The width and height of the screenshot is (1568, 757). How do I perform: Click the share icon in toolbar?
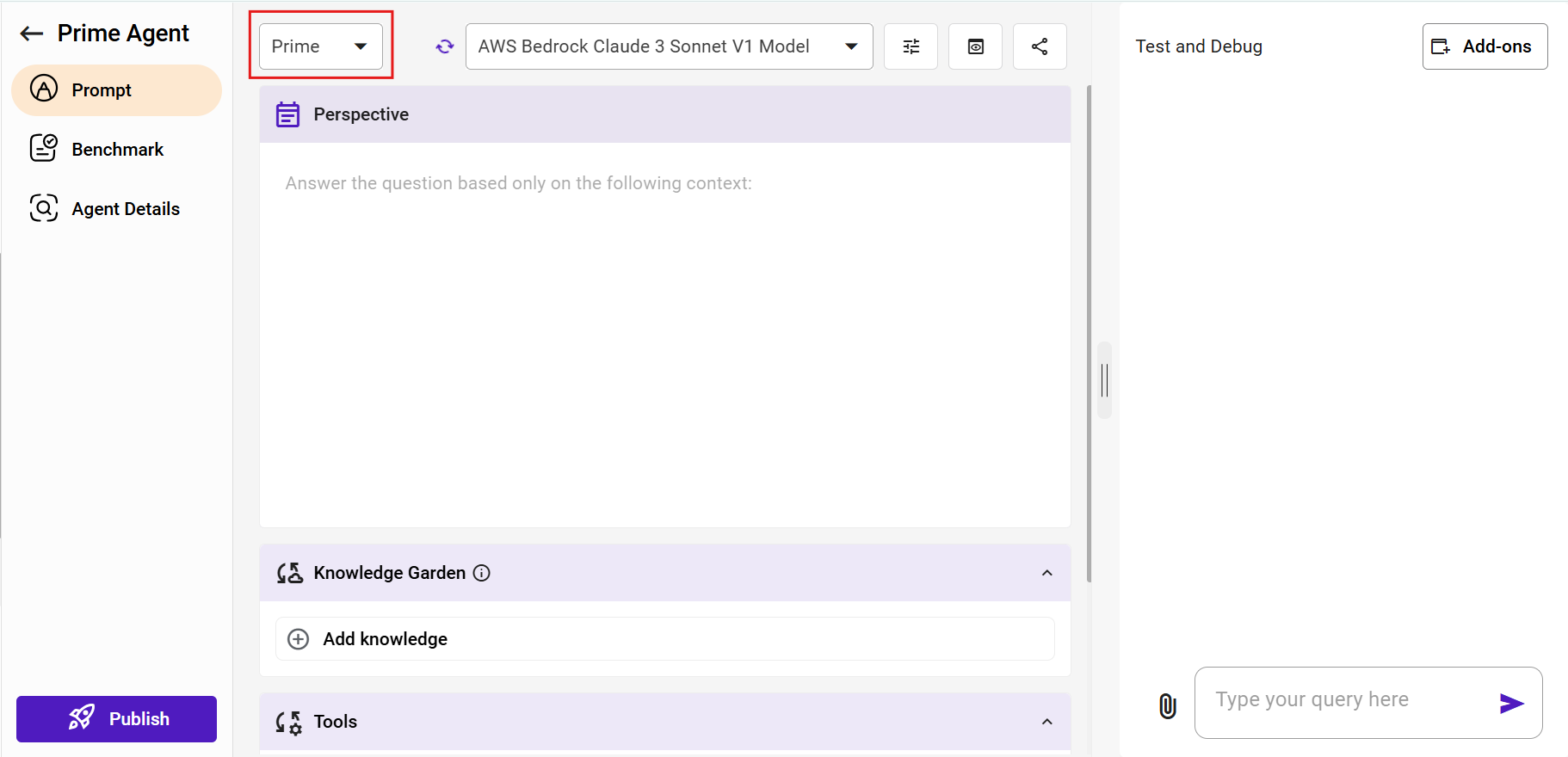pos(1040,46)
